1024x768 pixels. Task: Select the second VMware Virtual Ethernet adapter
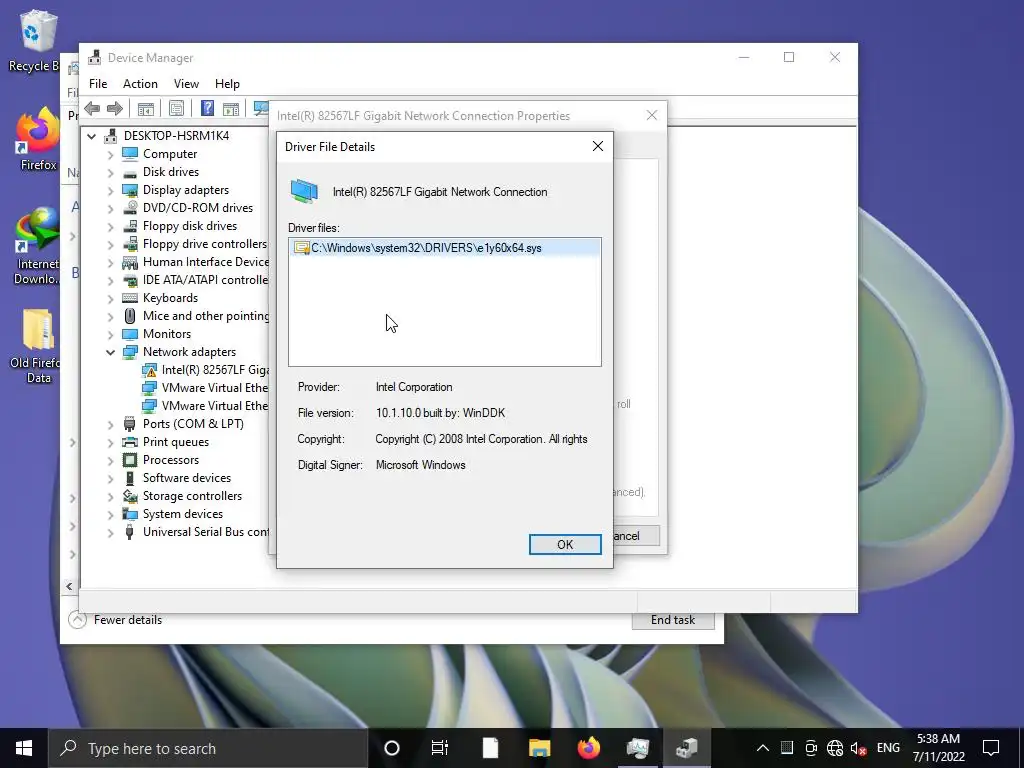click(206, 406)
